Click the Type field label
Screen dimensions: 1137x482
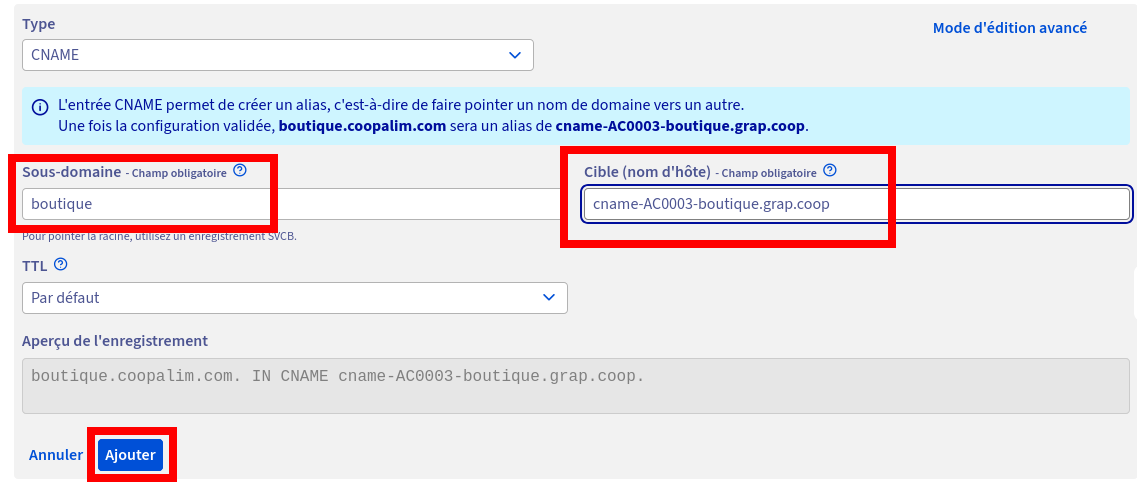click(x=39, y=23)
